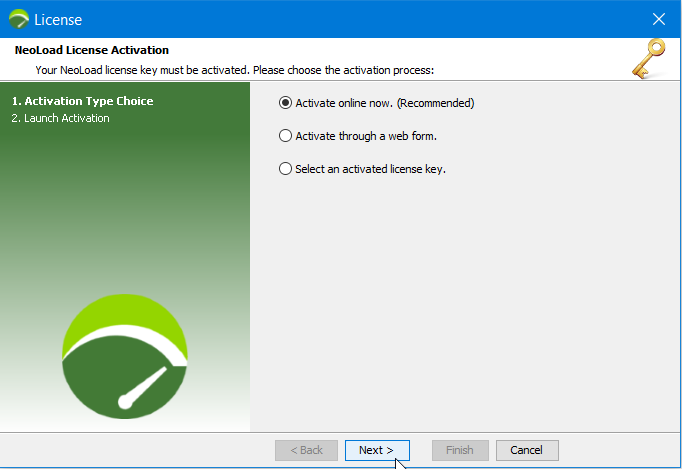
Task: Cancel the license activation wizard
Action: tap(527, 450)
